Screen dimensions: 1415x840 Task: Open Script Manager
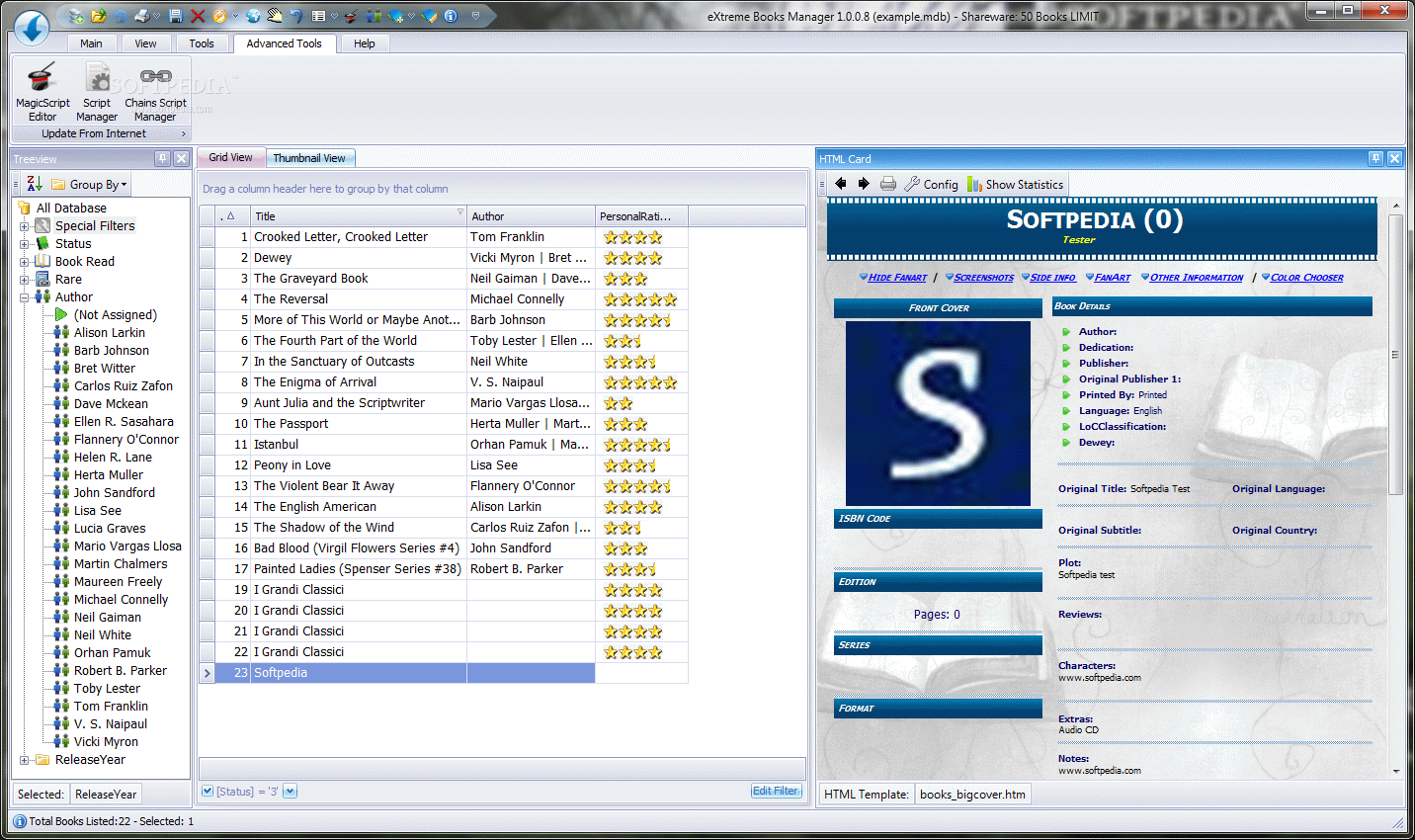[x=97, y=92]
